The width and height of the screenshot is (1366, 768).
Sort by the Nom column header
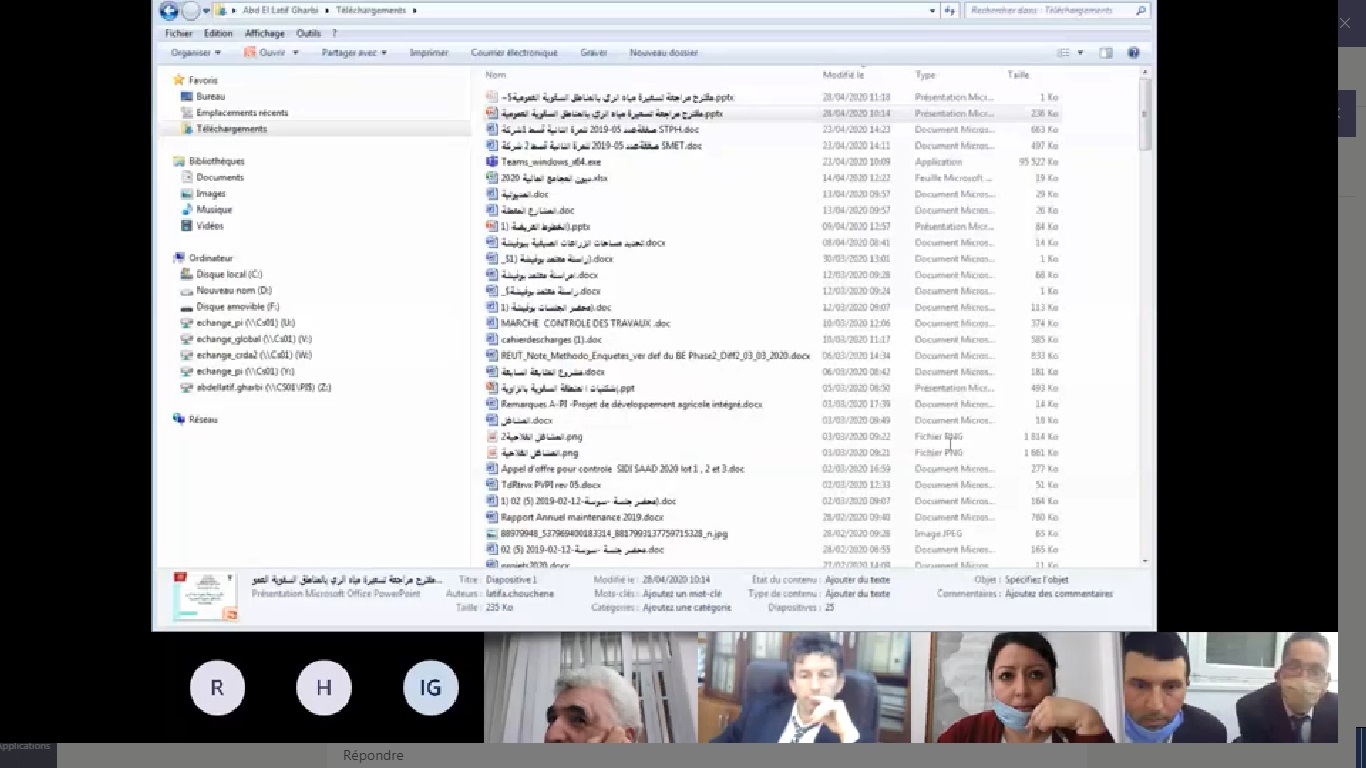tap(496, 75)
